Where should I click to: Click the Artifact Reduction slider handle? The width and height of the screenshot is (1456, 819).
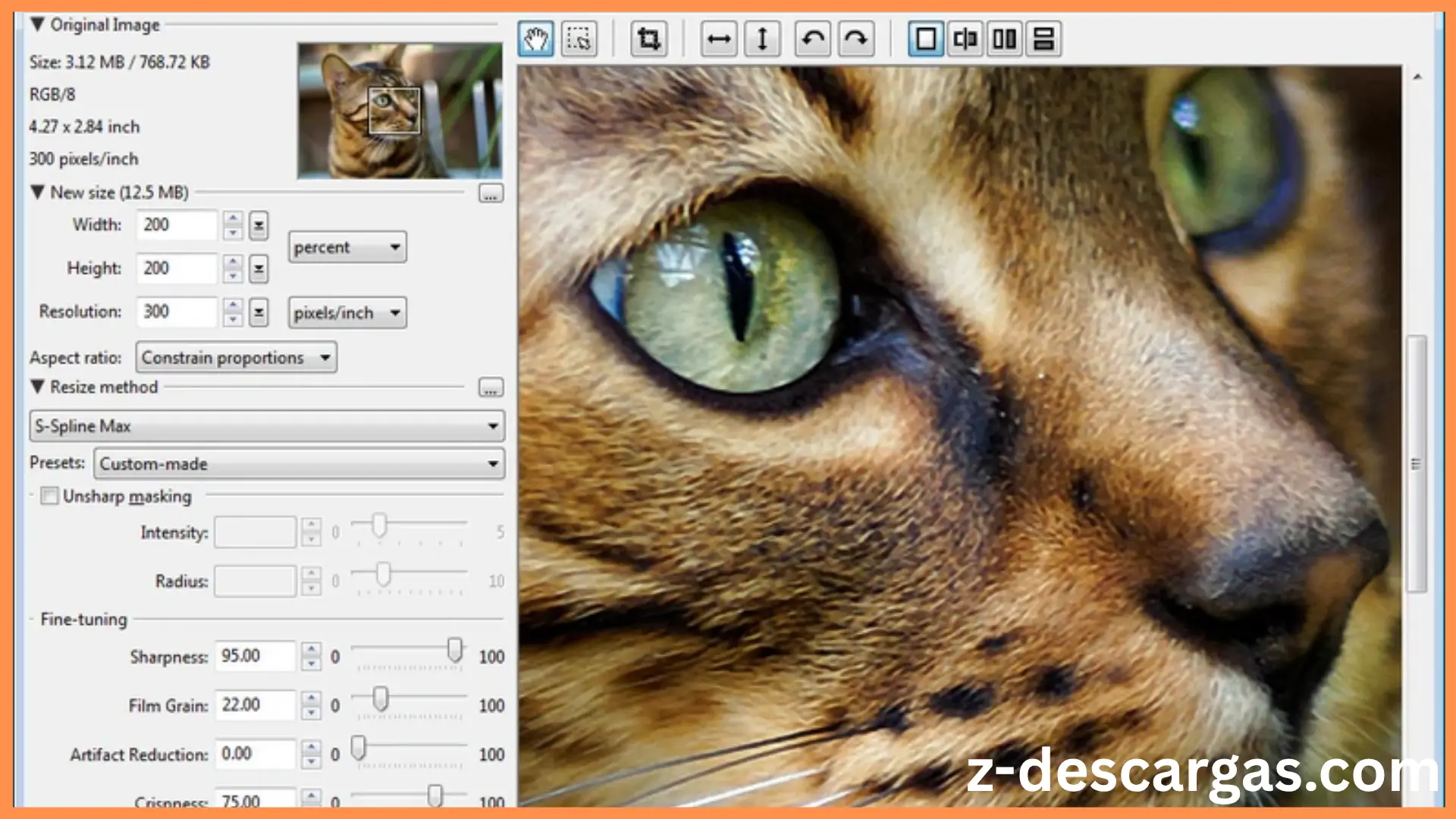(359, 748)
